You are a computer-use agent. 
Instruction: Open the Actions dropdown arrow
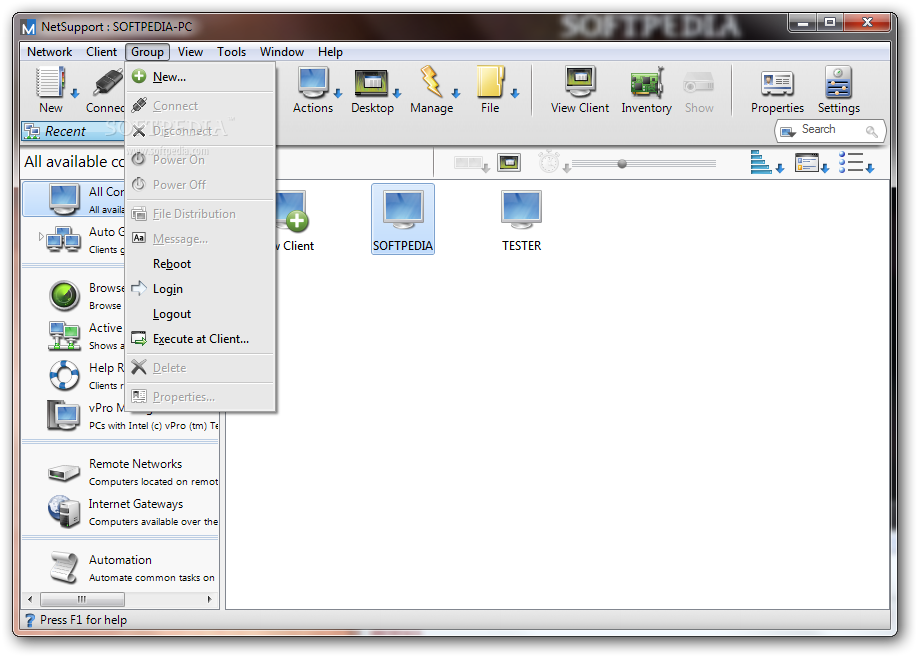coord(338,93)
